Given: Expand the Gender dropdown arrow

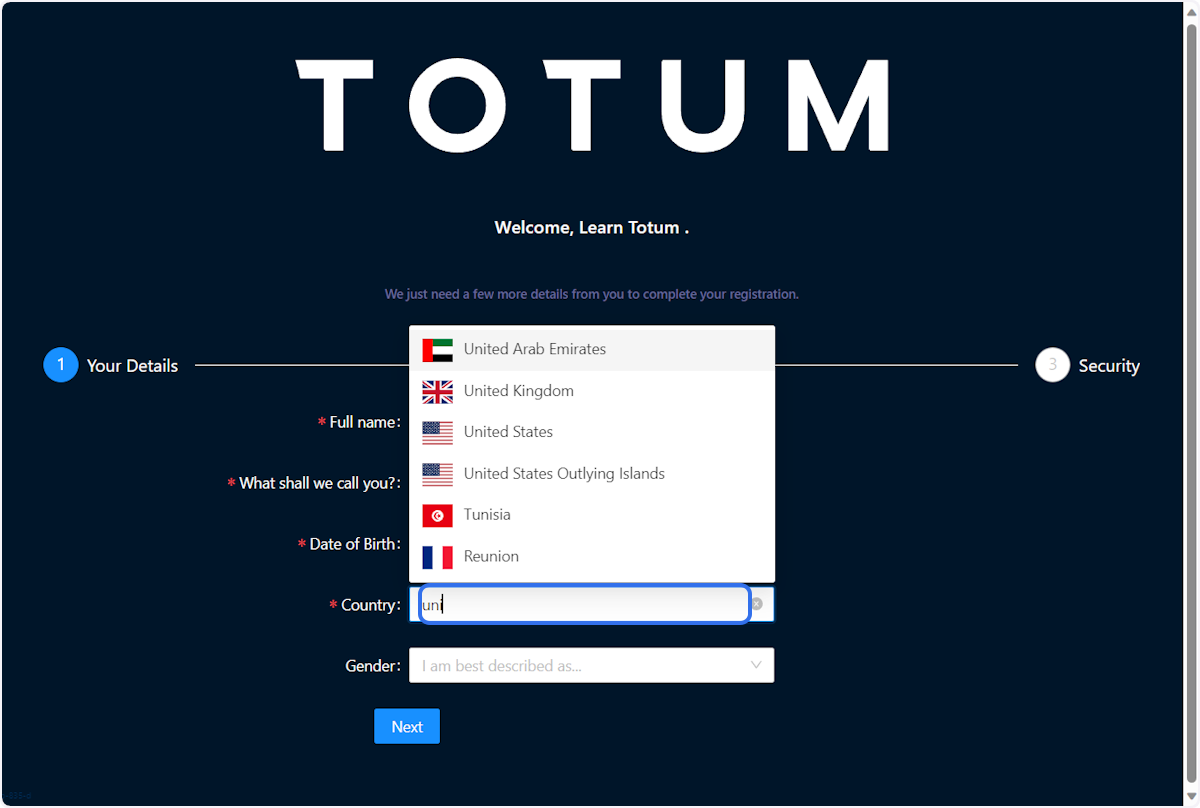Looking at the screenshot, I should (756, 665).
